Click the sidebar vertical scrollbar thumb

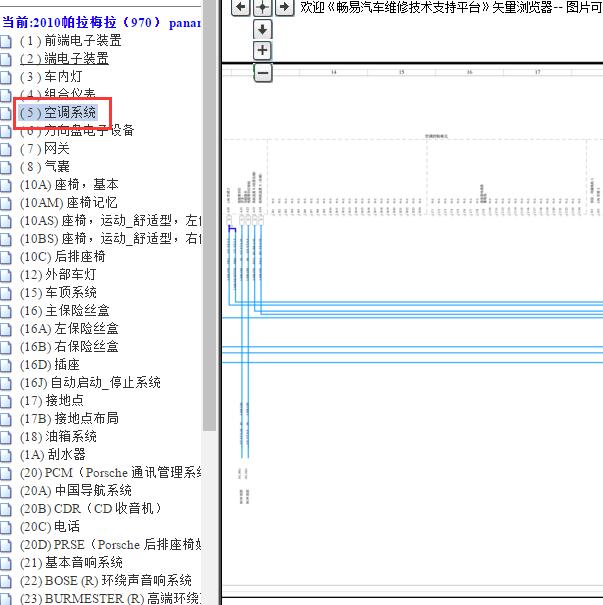pos(209,215)
